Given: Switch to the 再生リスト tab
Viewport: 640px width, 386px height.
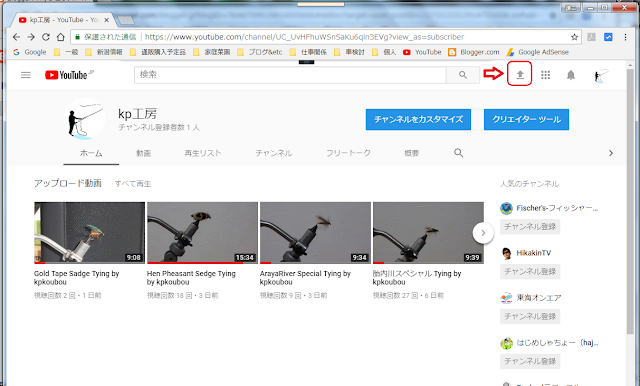Looking at the screenshot, I should click(203, 153).
